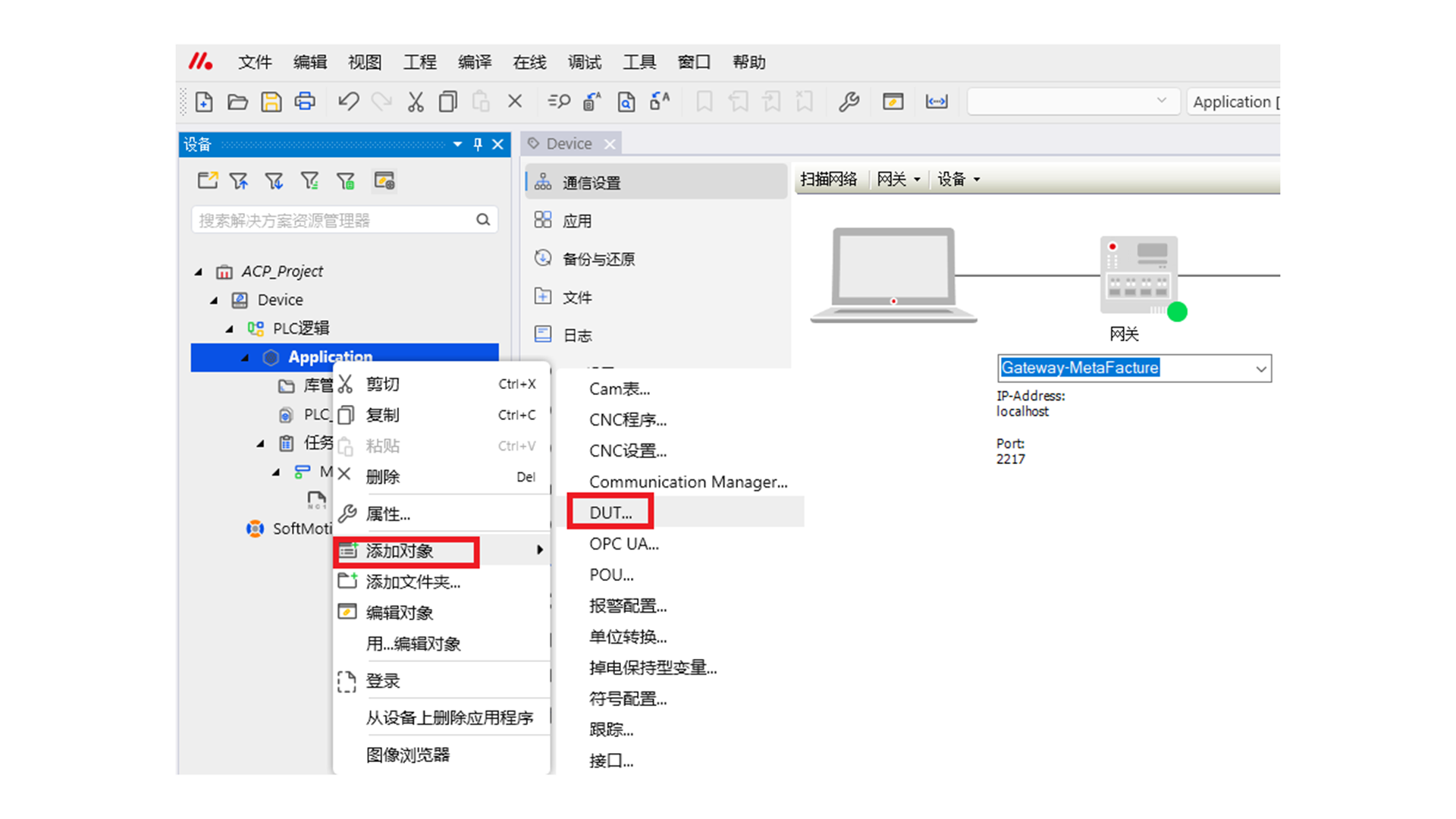Open the Backup and Restore (备份与还原) section
The width and height of the screenshot is (1456, 819).
(x=598, y=259)
